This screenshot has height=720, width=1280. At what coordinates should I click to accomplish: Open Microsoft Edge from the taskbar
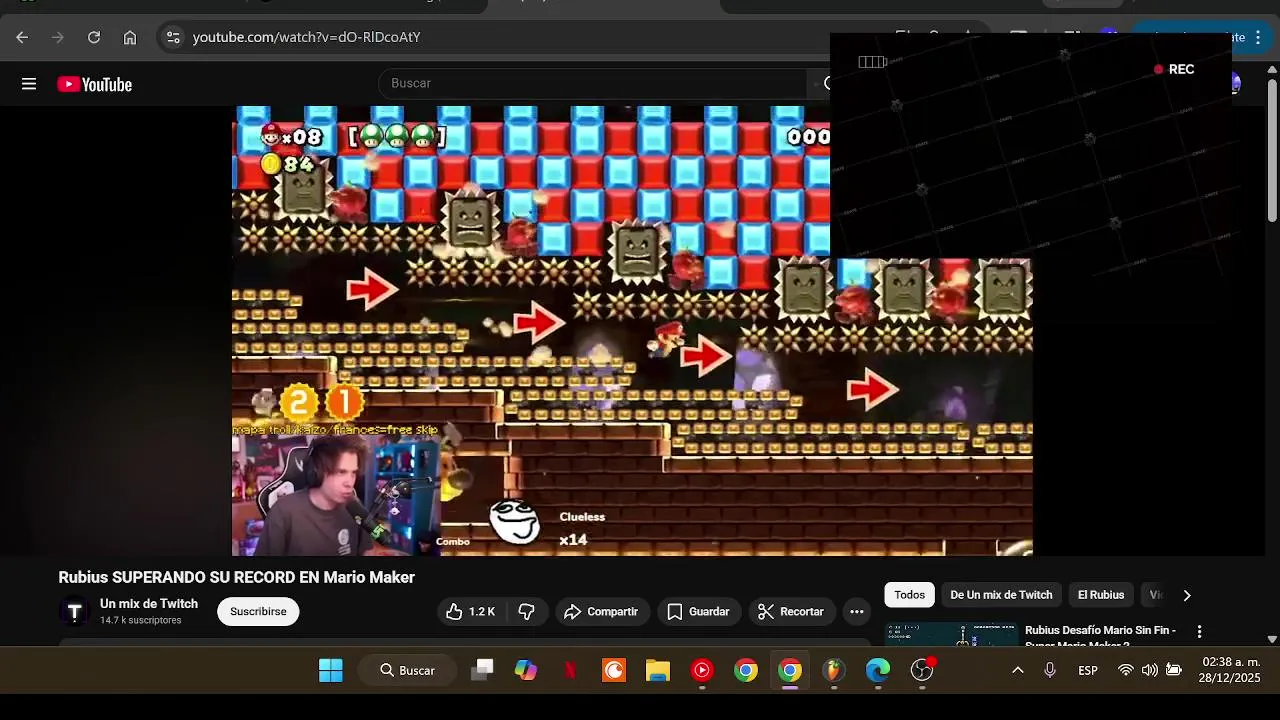point(878,670)
